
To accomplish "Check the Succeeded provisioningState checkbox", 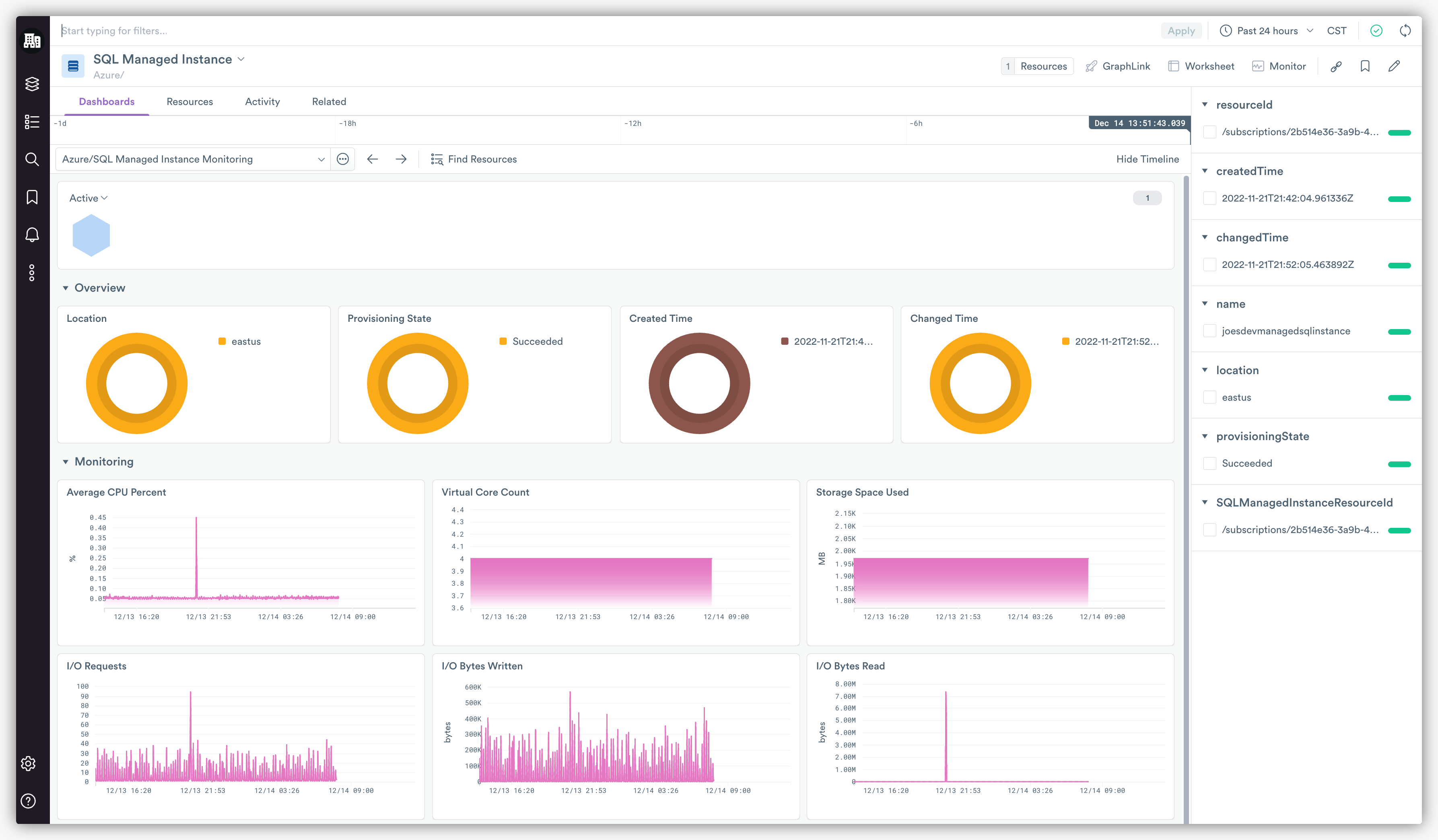I will [1209, 463].
